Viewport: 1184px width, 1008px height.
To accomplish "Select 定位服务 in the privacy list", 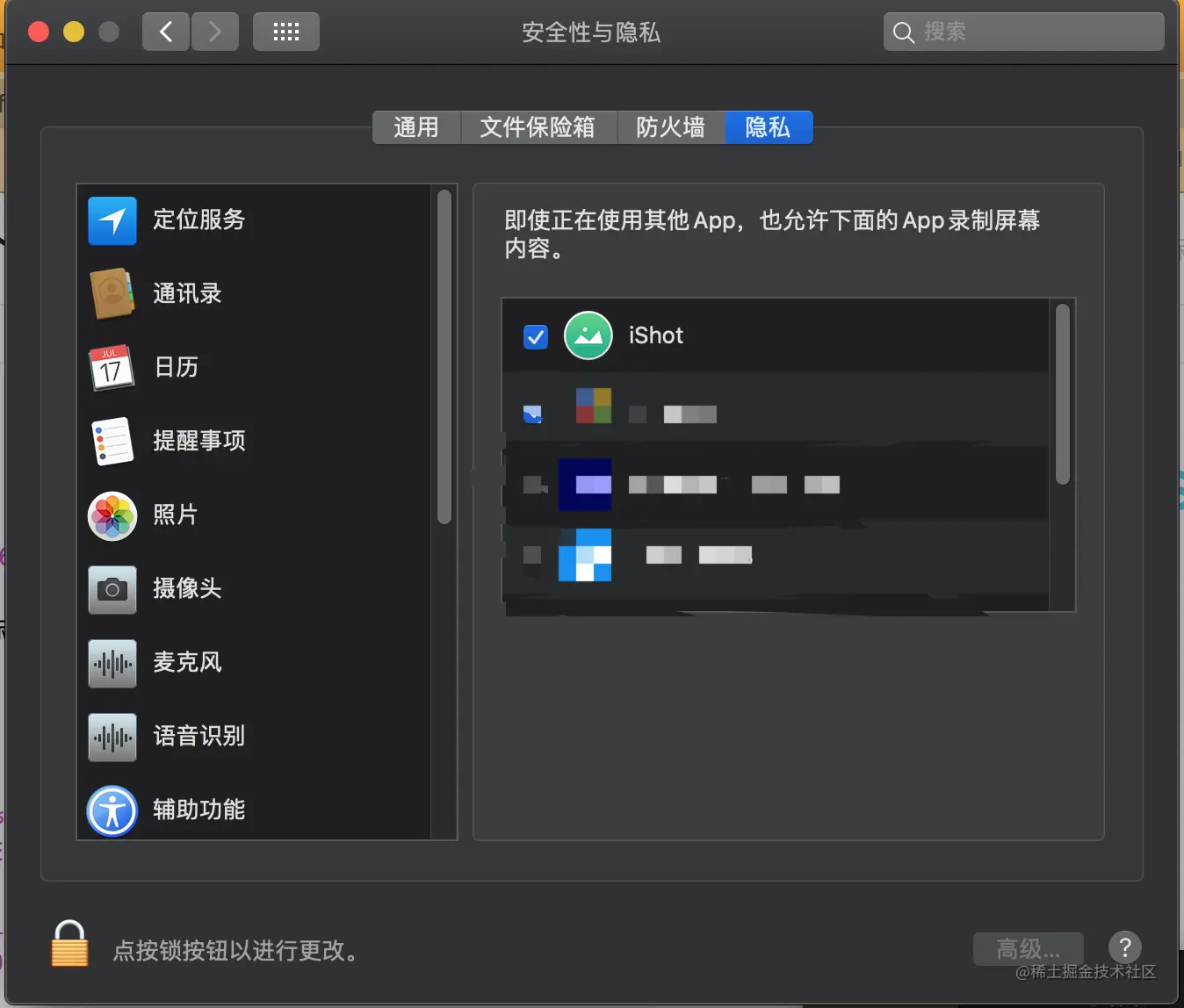I will 254,220.
